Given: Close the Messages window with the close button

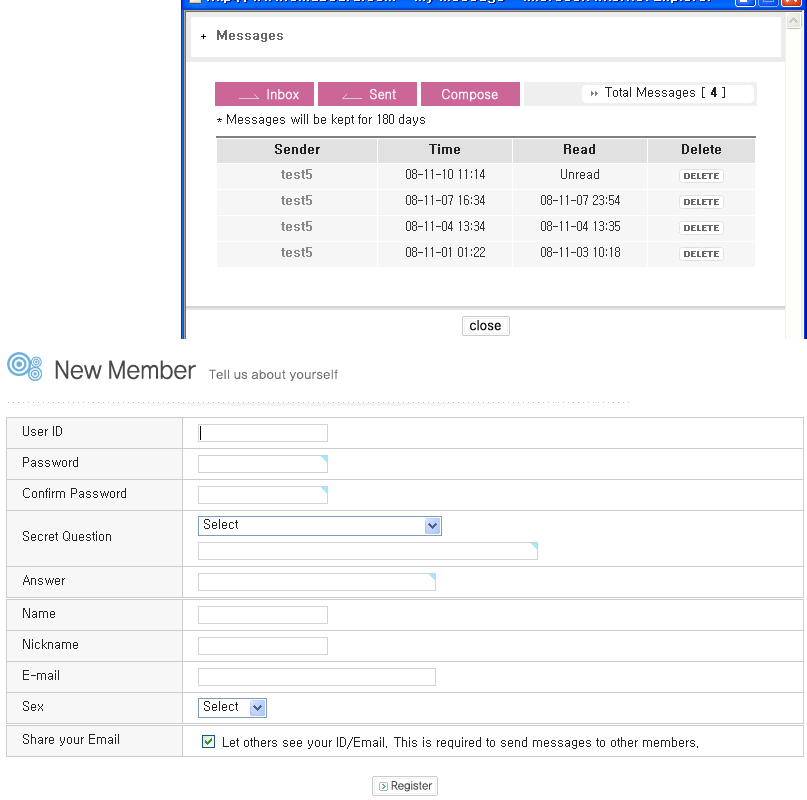Looking at the screenshot, I should 485,326.
